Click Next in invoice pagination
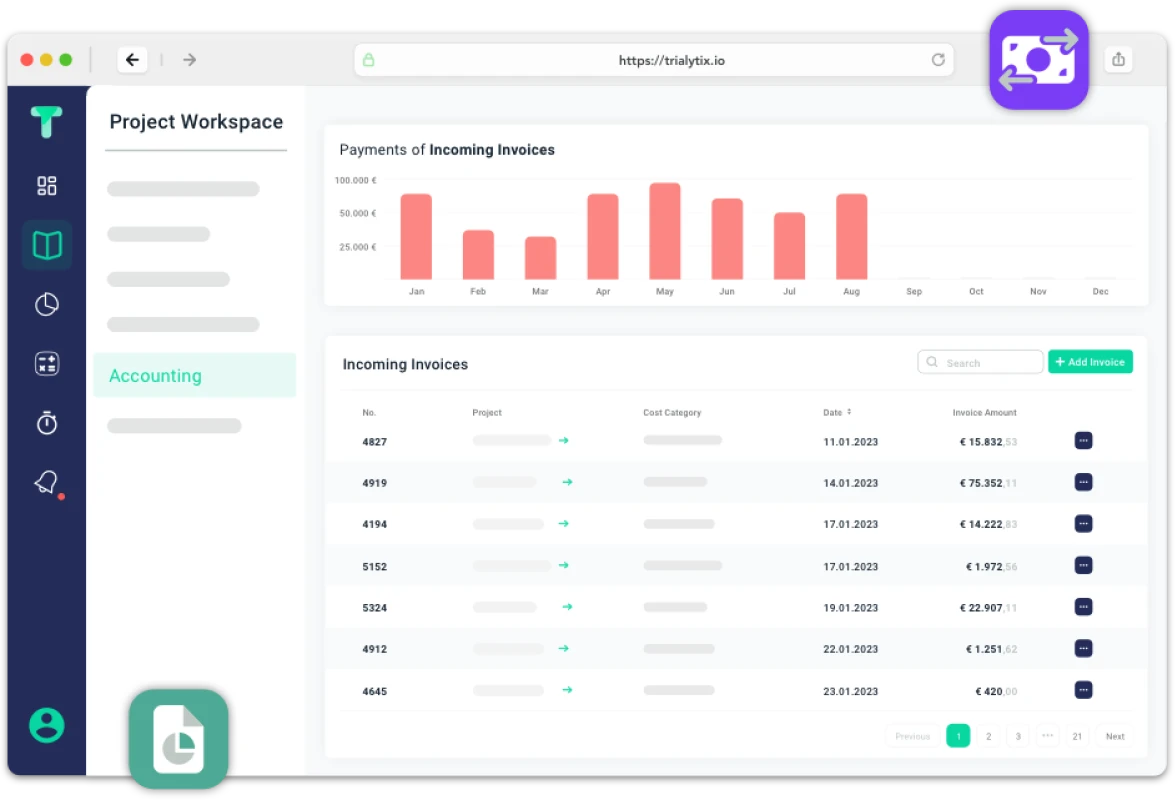Image resolution: width=1175 pixels, height=800 pixels. (1115, 736)
